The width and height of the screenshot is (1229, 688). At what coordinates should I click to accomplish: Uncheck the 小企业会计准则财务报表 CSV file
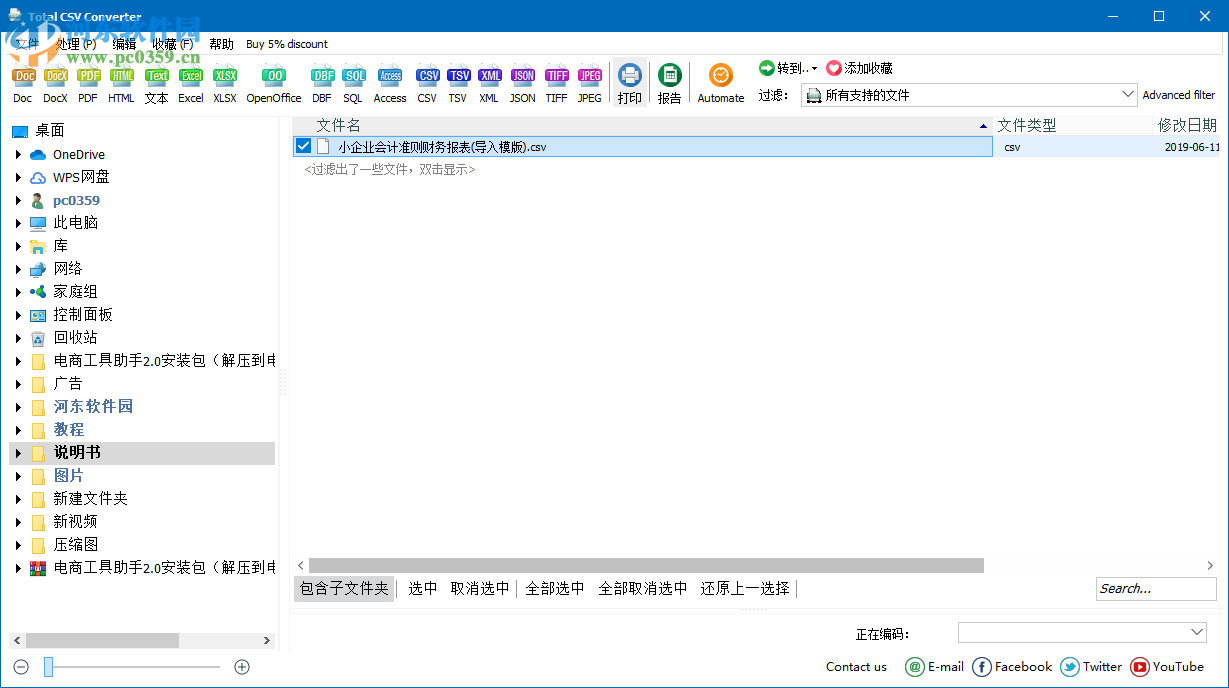click(x=302, y=145)
